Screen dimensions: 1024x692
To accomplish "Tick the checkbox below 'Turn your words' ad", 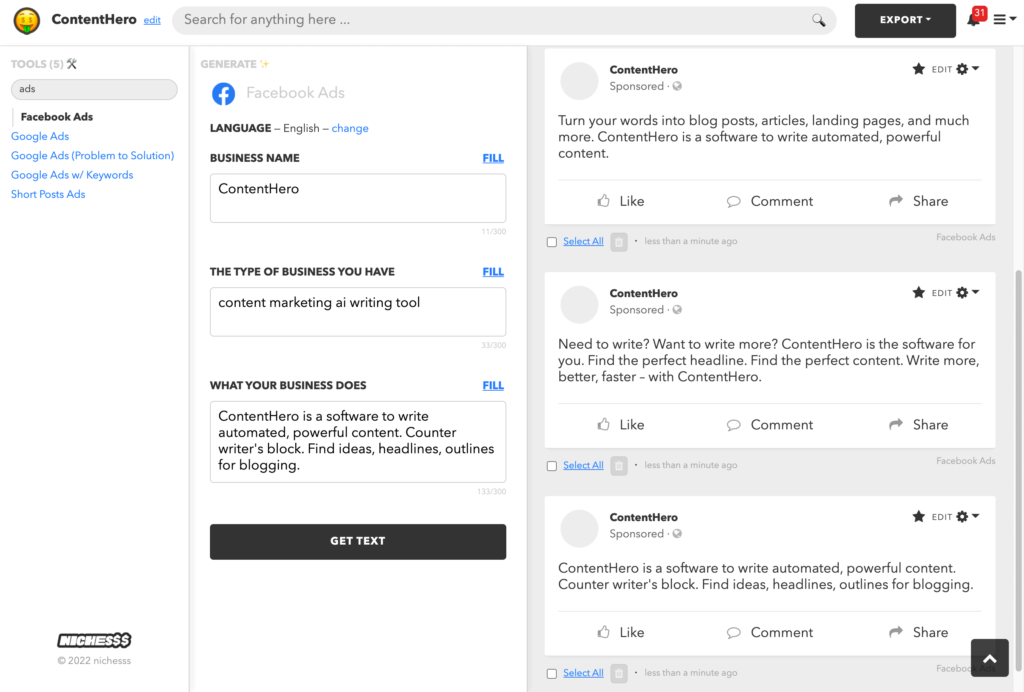I will (552, 242).
